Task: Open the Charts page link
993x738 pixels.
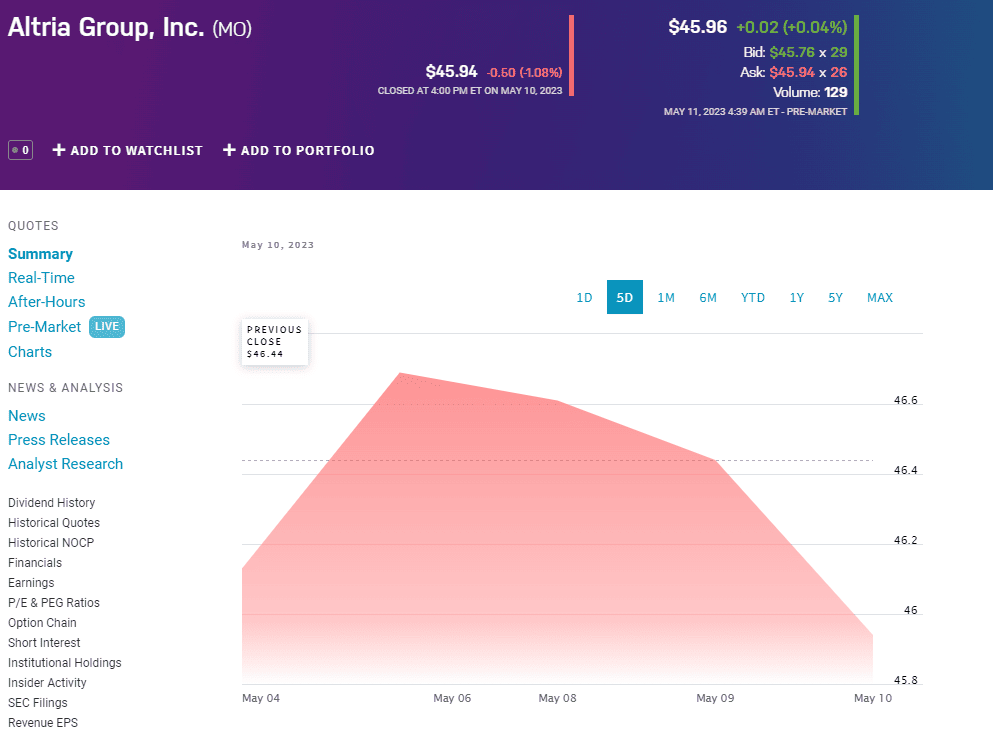Action: pyautogui.click(x=30, y=352)
